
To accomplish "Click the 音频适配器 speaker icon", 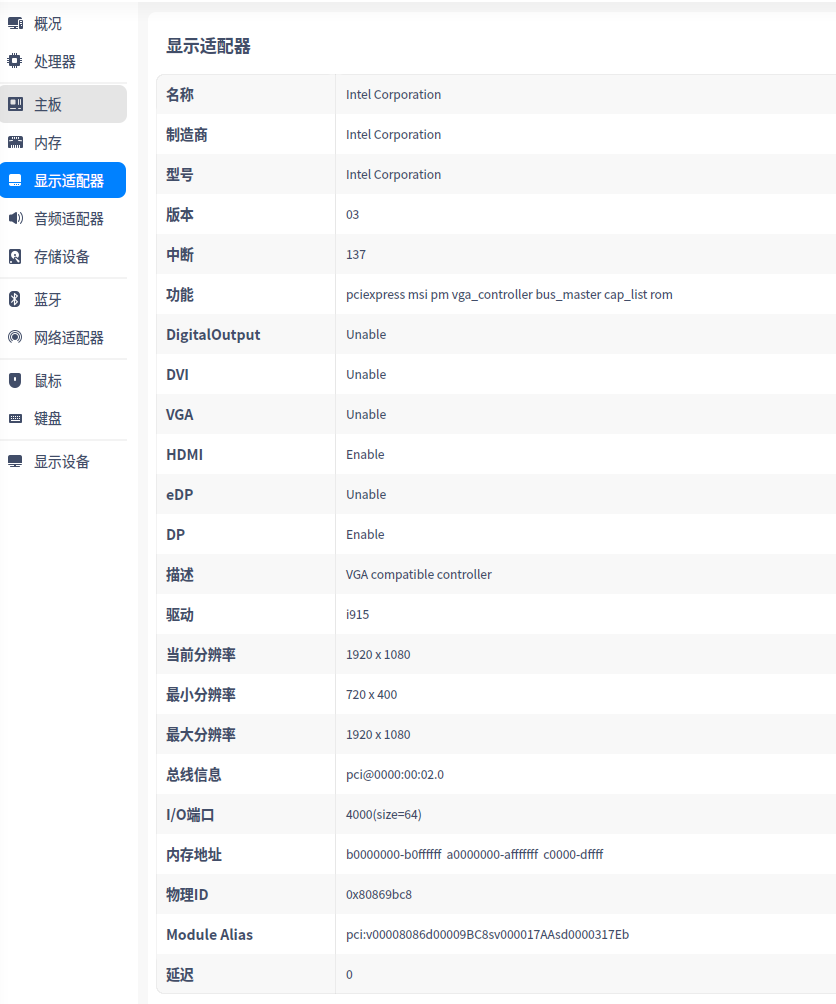I will coord(15,218).
